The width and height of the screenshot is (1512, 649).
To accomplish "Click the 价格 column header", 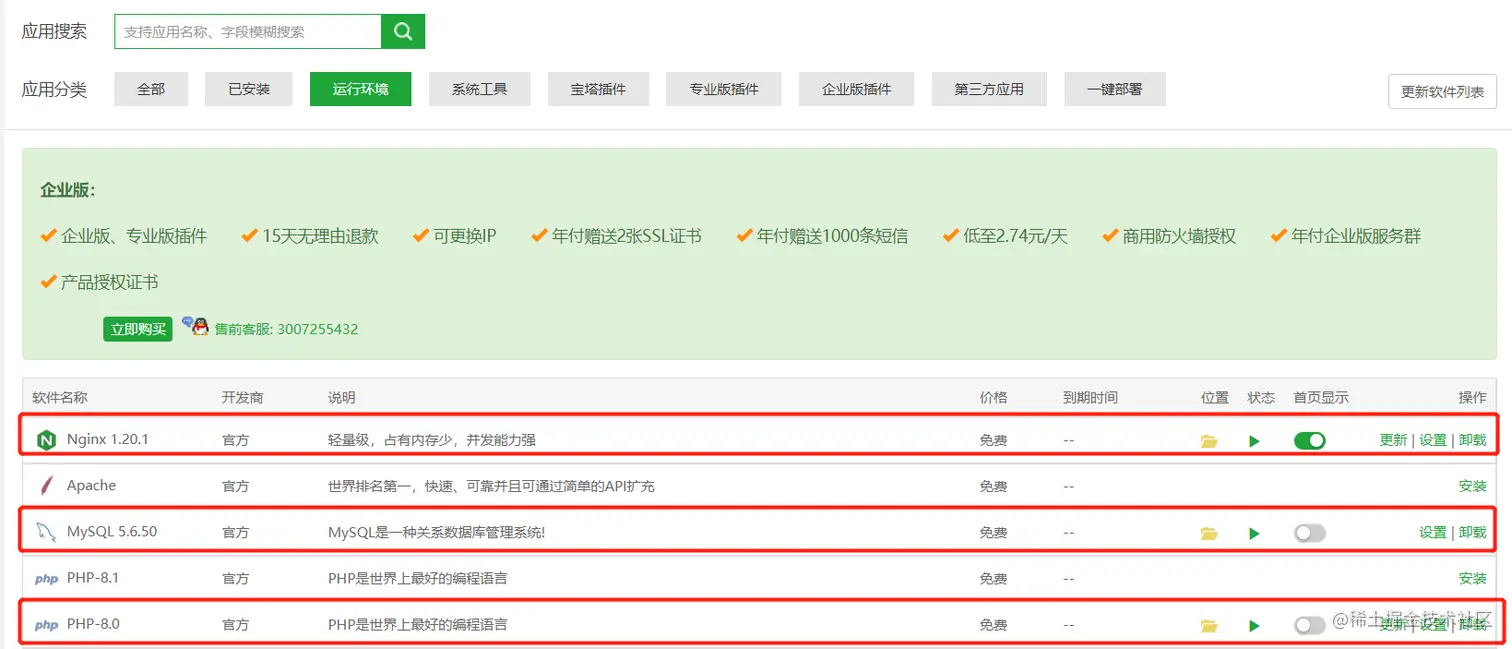I will [x=993, y=397].
